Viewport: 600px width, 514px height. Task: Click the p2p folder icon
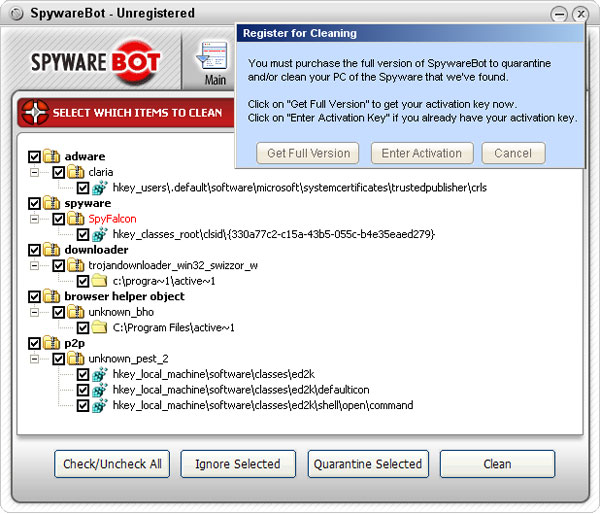pos(51,343)
